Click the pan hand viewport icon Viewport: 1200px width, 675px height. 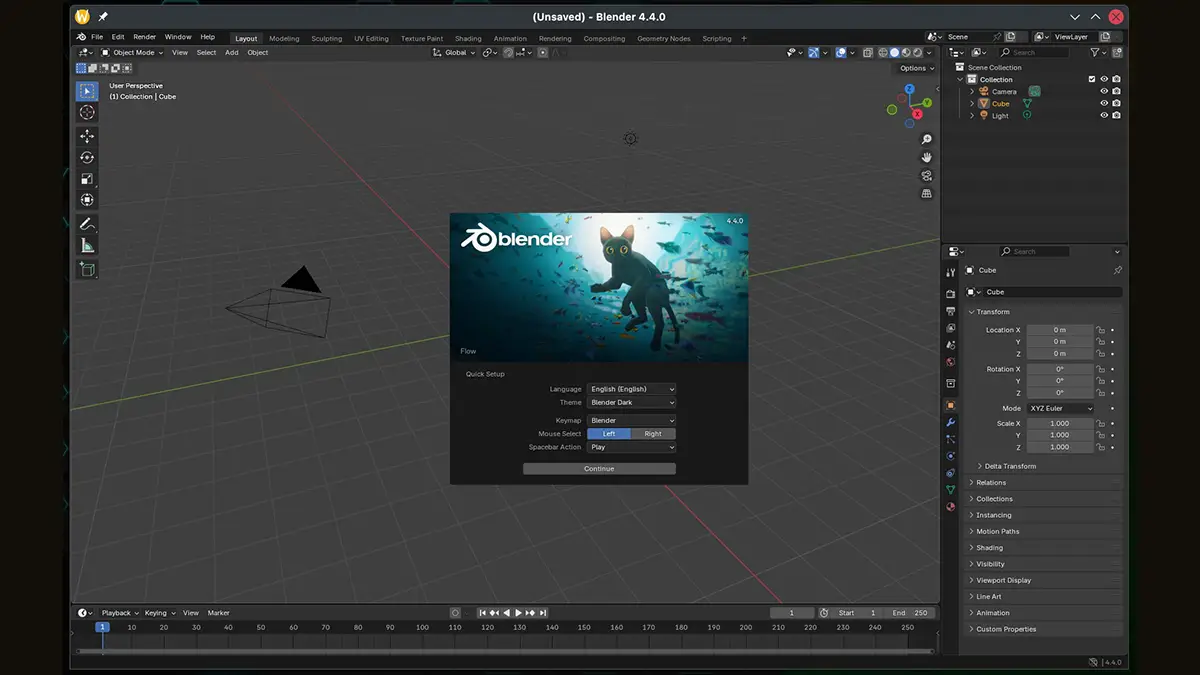pyautogui.click(x=927, y=158)
